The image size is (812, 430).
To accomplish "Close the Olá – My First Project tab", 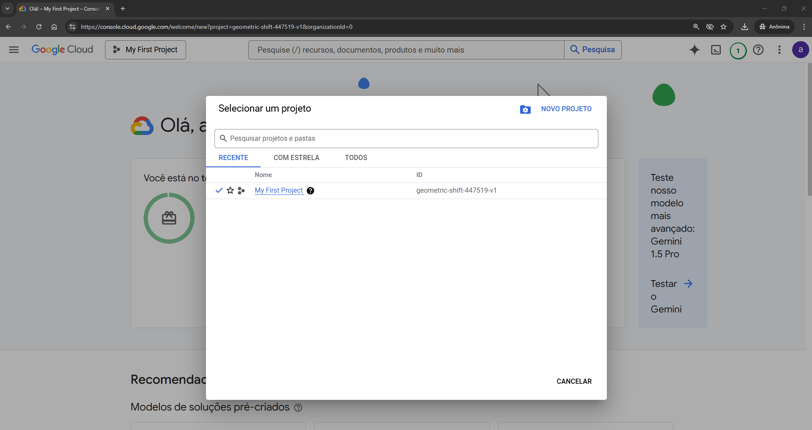I will pos(108,9).
